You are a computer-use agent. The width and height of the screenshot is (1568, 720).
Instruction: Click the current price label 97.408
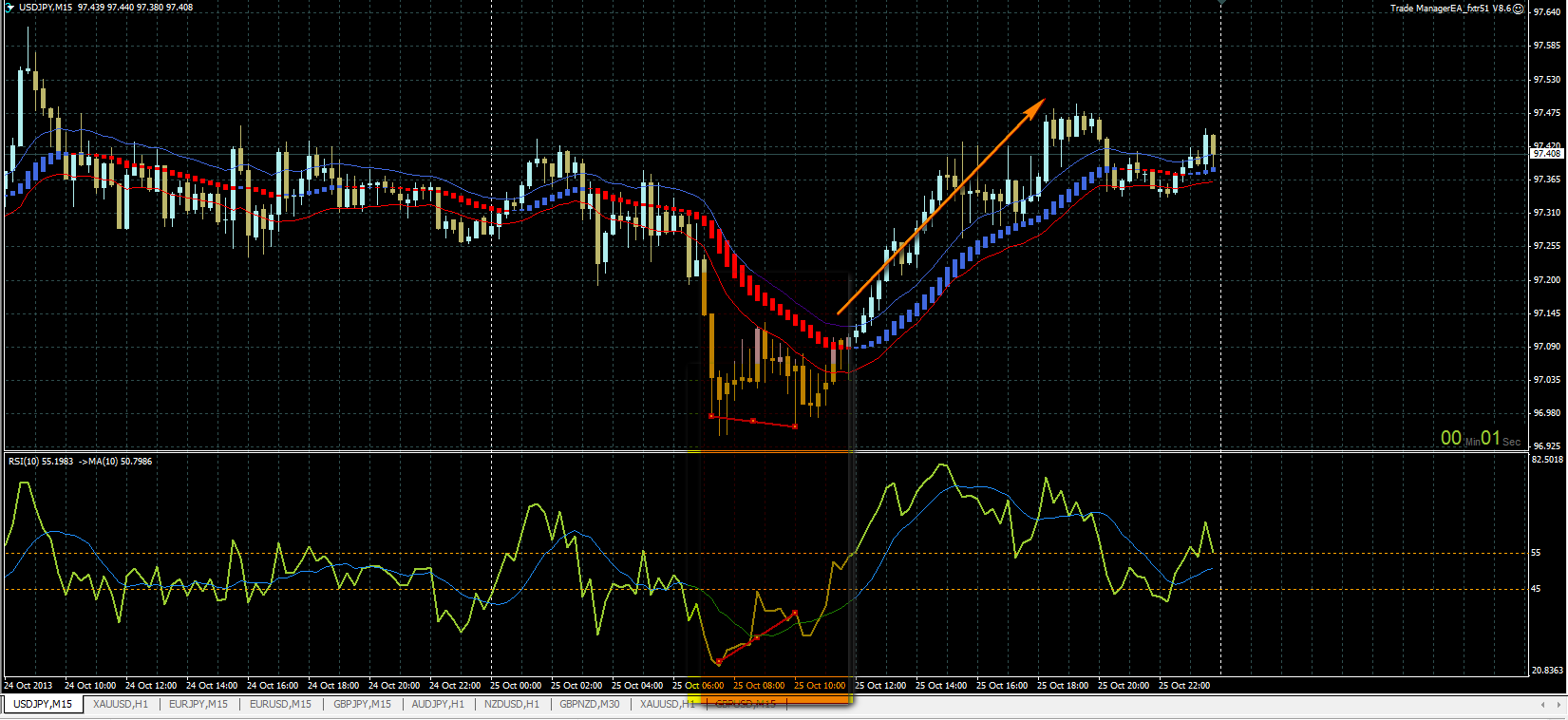tap(1547, 153)
